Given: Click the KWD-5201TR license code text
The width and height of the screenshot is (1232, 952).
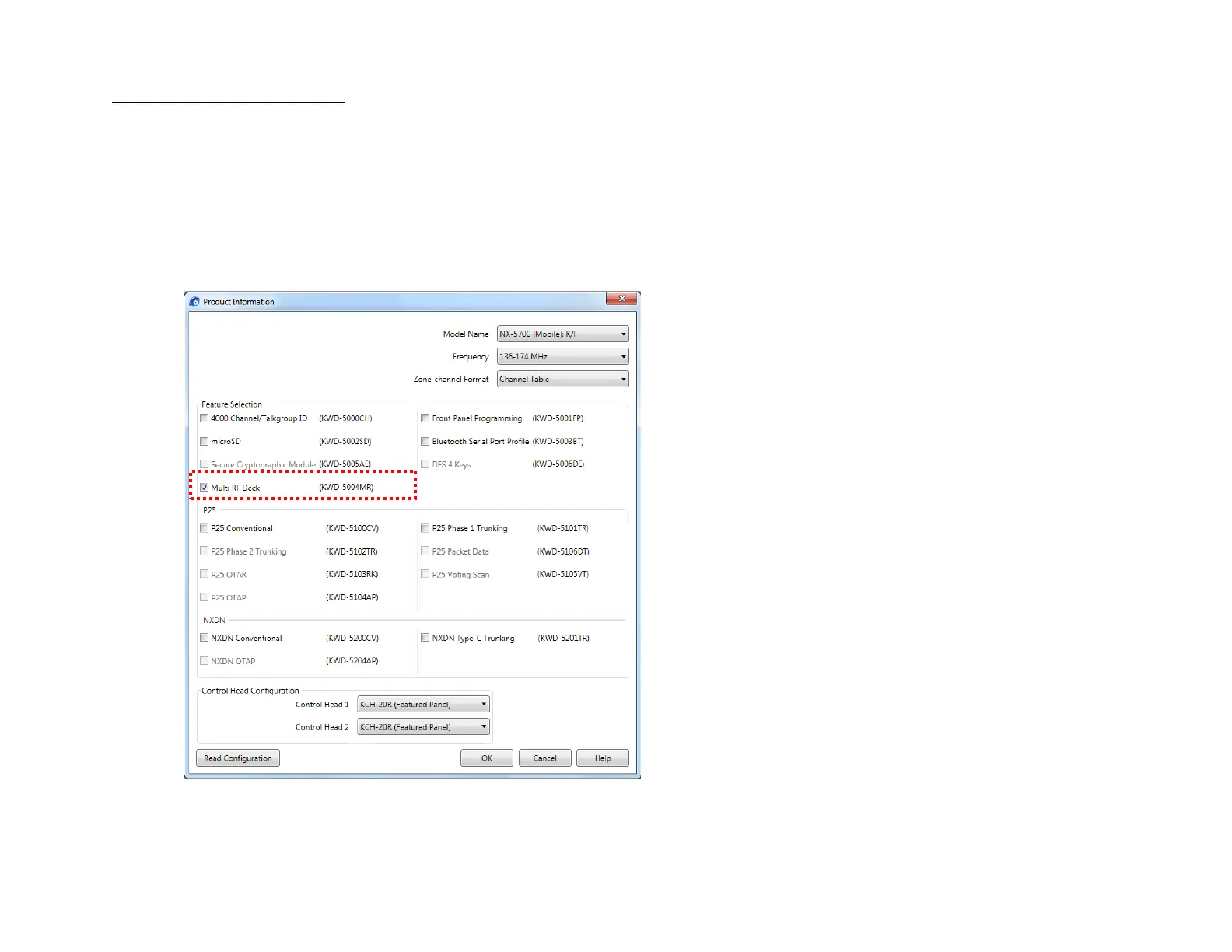Looking at the screenshot, I should [x=564, y=639].
